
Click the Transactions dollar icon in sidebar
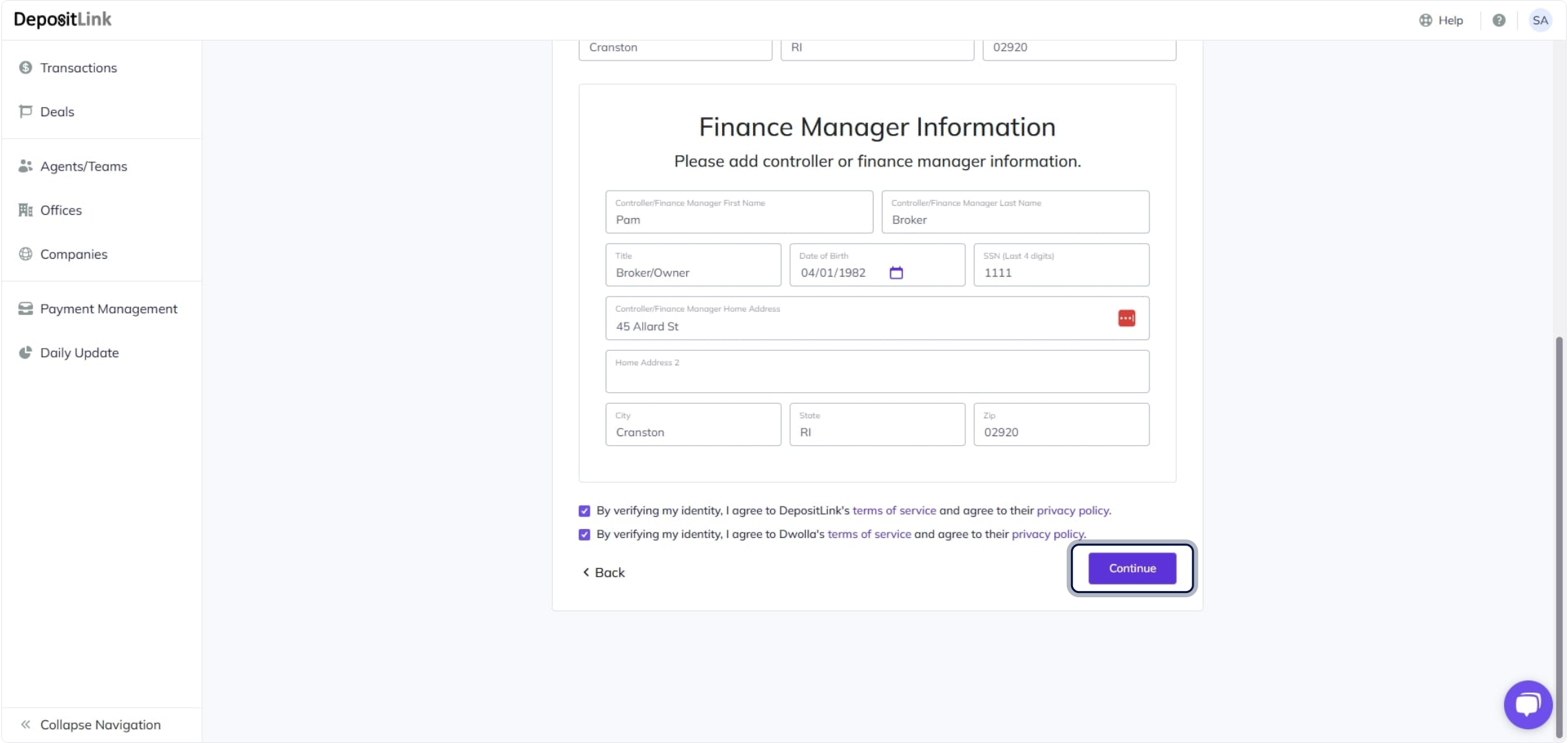(x=25, y=67)
